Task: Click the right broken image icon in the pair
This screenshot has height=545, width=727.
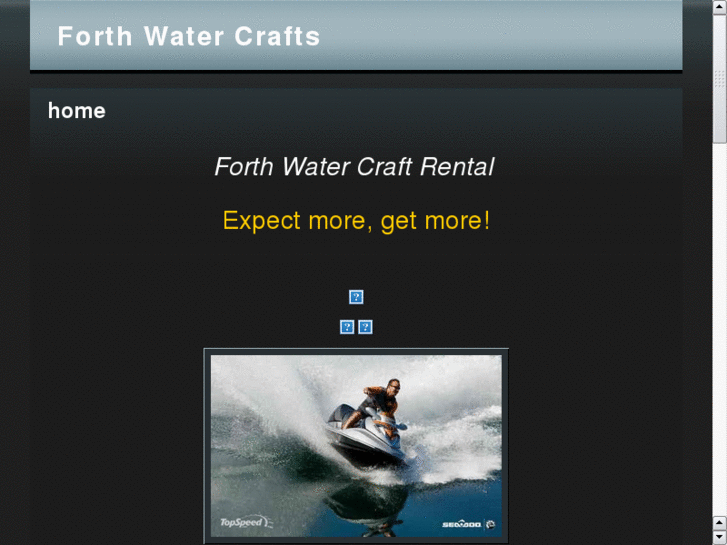Action: coord(365,327)
